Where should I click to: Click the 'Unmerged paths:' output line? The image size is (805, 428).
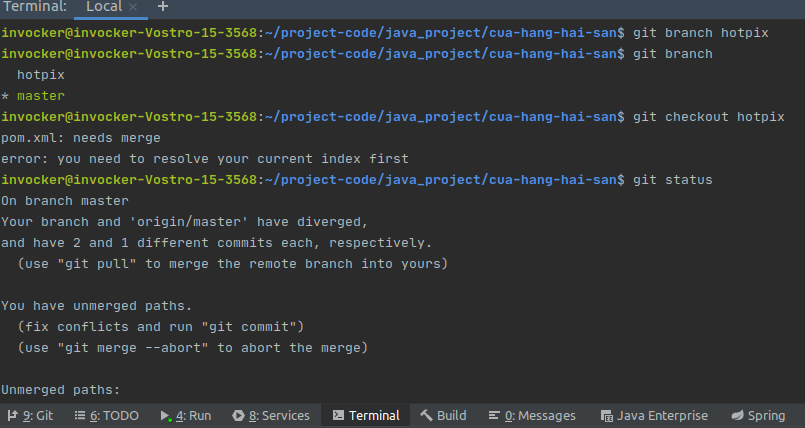point(60,390)
